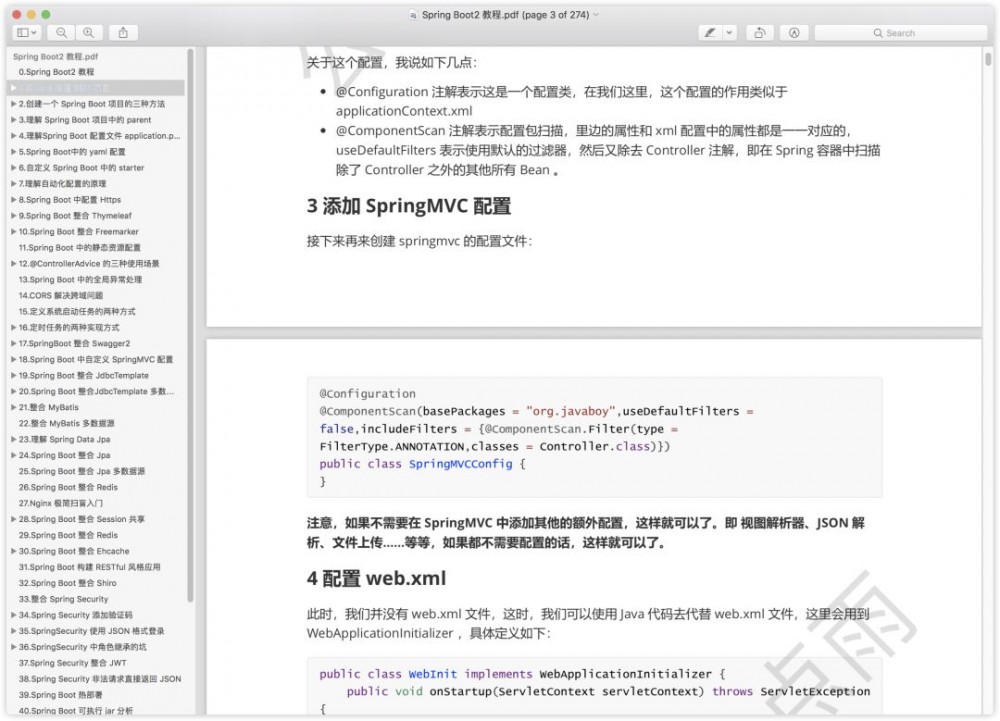Click the sidebar view icon

click(x=22, y=32)
